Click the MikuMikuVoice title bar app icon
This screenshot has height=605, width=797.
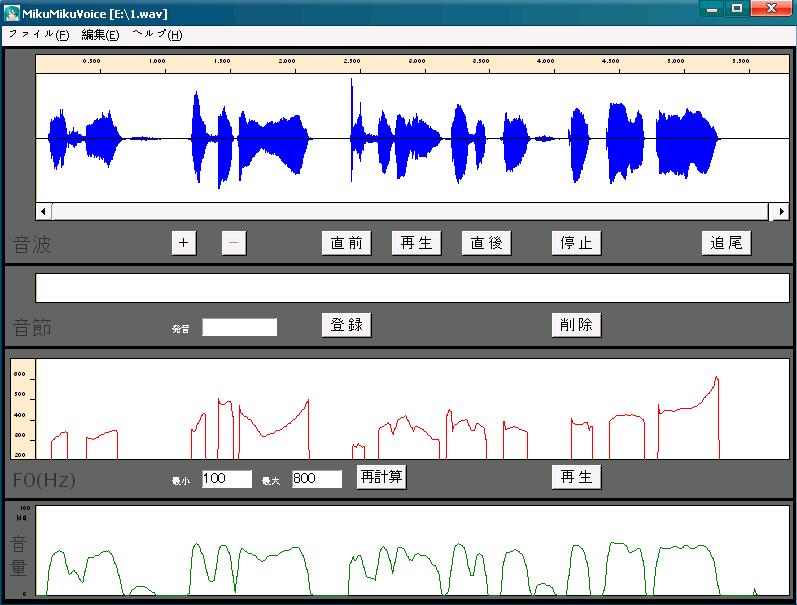(11, 13)
